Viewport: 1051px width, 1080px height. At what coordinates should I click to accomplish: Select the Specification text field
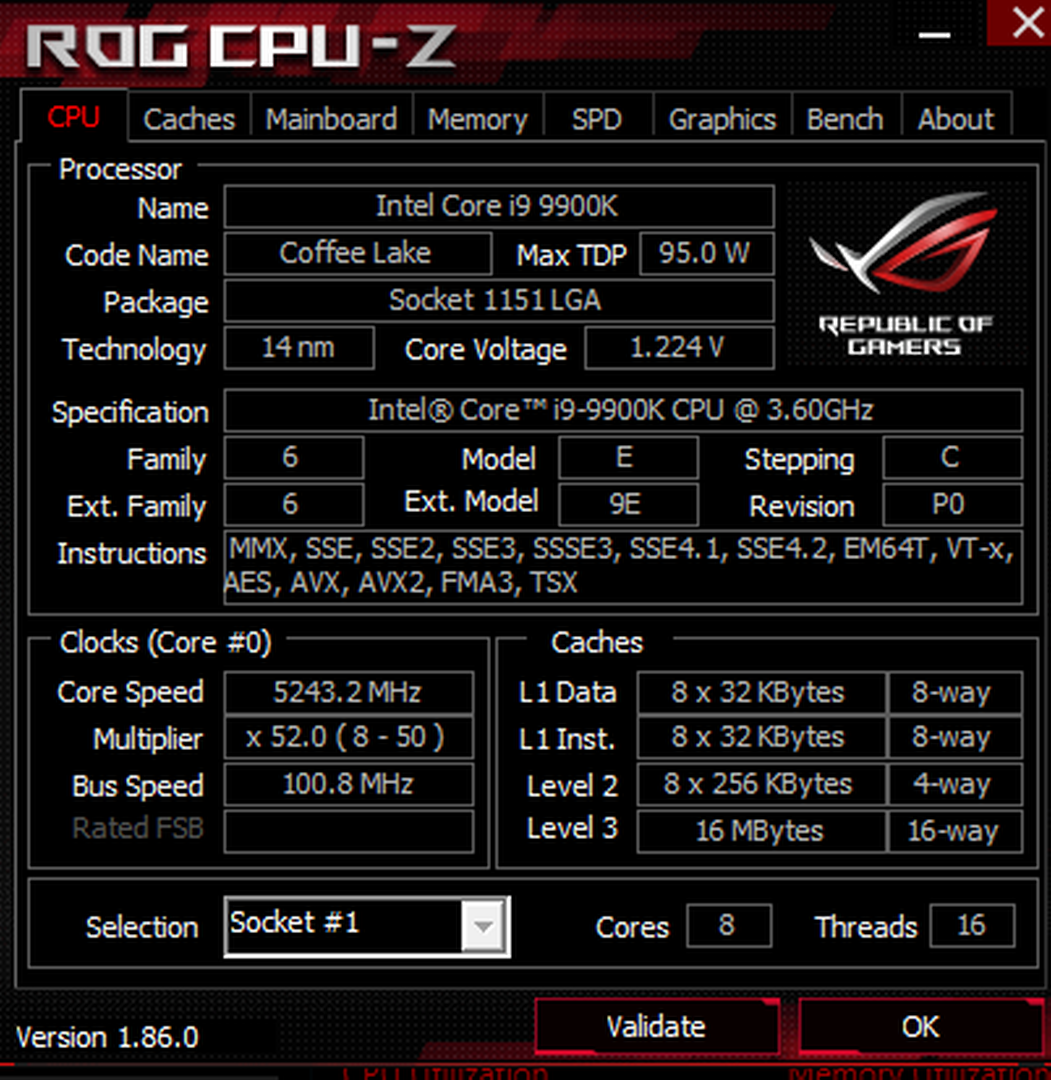pyautogui.click(x=623, y=411)
